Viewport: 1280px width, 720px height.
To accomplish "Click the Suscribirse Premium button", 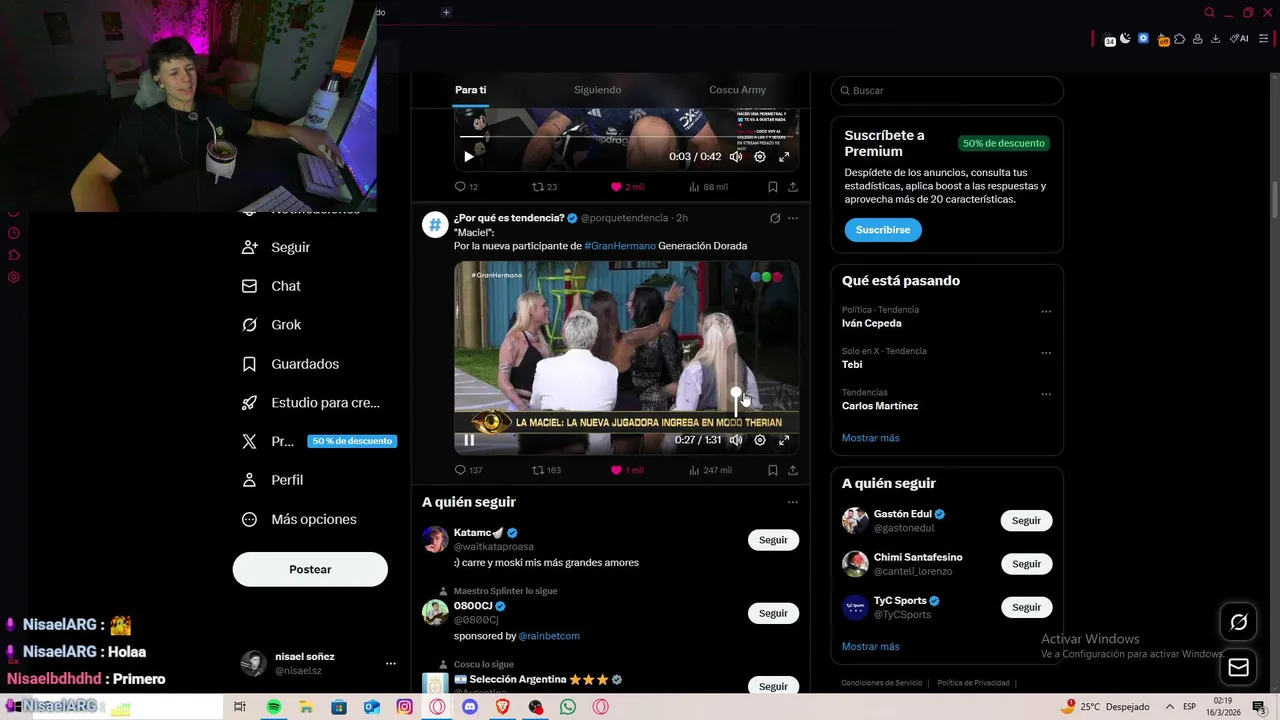I will tap(883, 230).
